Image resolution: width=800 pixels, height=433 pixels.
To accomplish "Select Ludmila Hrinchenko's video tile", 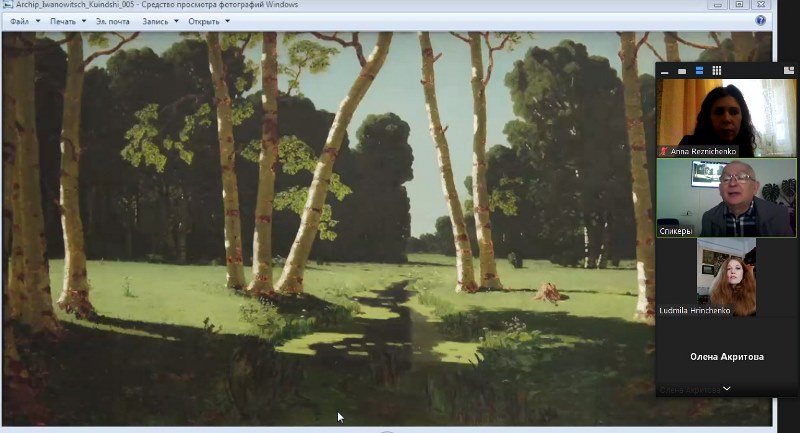I will point(726,275).
